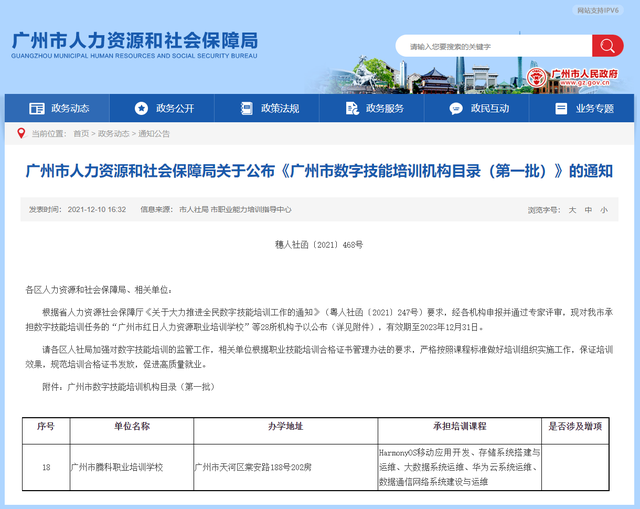Set font size to 中
Viewport: 640px width, 509px height.
coord(588,210)
